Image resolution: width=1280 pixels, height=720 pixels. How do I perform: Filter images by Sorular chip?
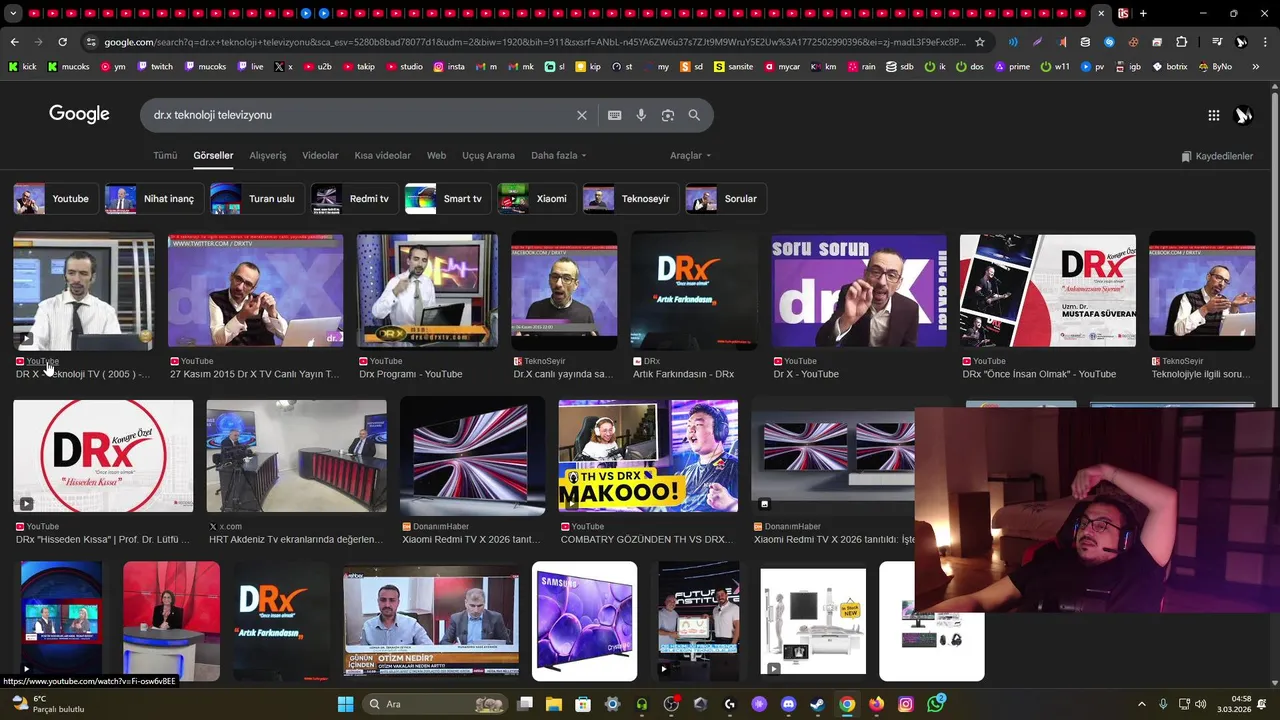click(726, 199)
